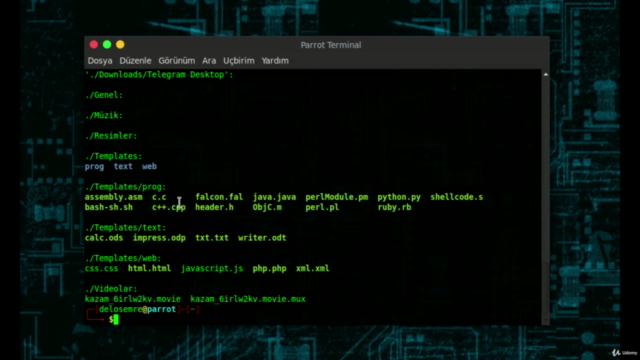The height and width of the screenshot is (360, 640).
Task: Click shellcode.s file name
Action: point(457,197)
